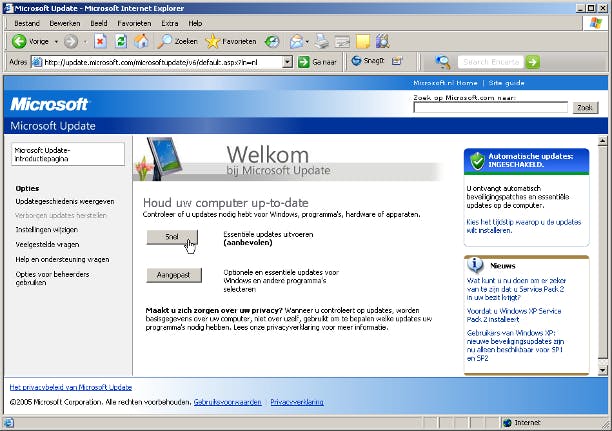Image resolution: width=612 pixels, height=431 pixels.
Task: Click the green shield Automatische updates icon
Action: [x=477, y=160]
